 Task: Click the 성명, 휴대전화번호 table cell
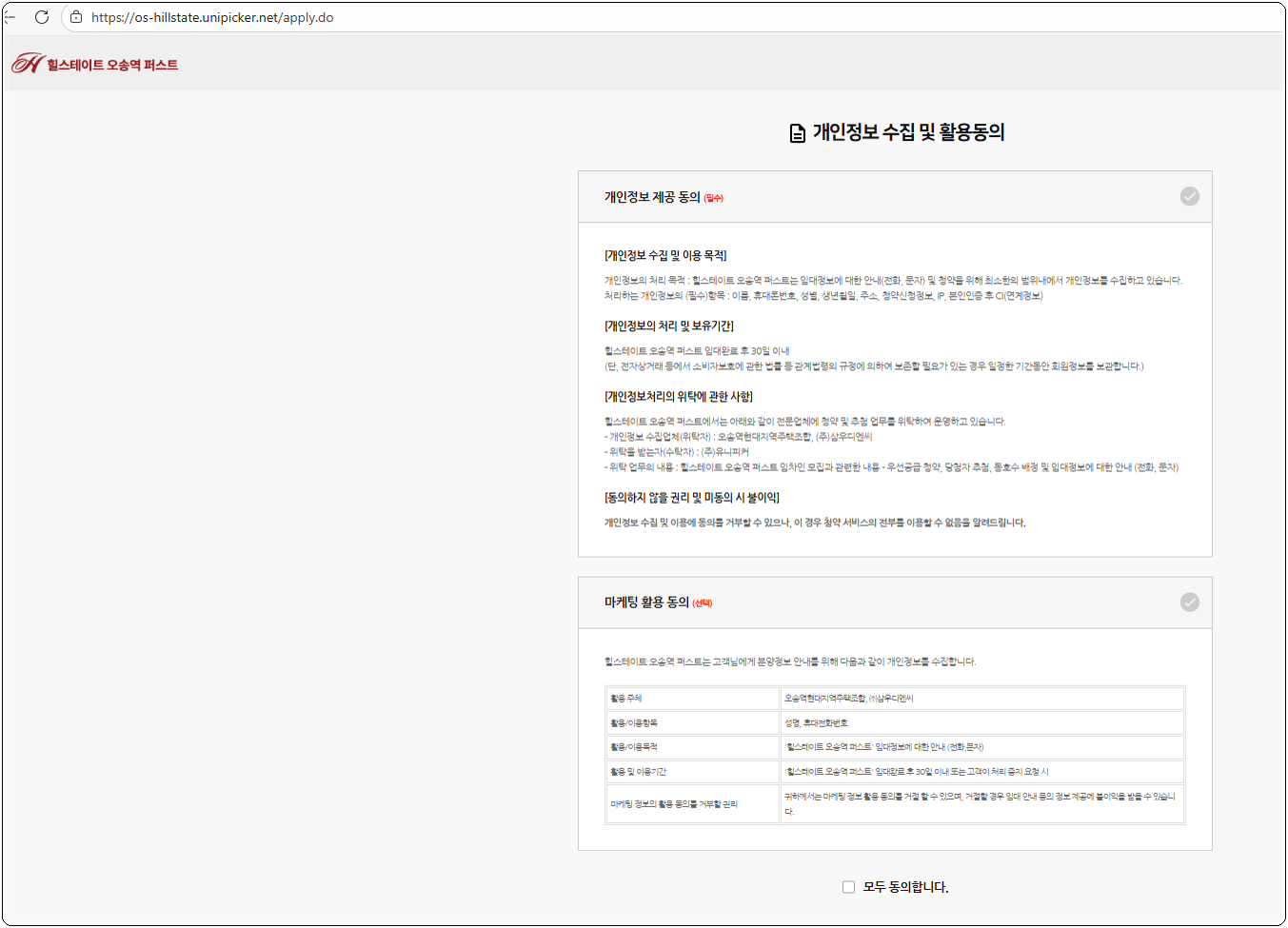pyautogui.click(x=982, y=723)
